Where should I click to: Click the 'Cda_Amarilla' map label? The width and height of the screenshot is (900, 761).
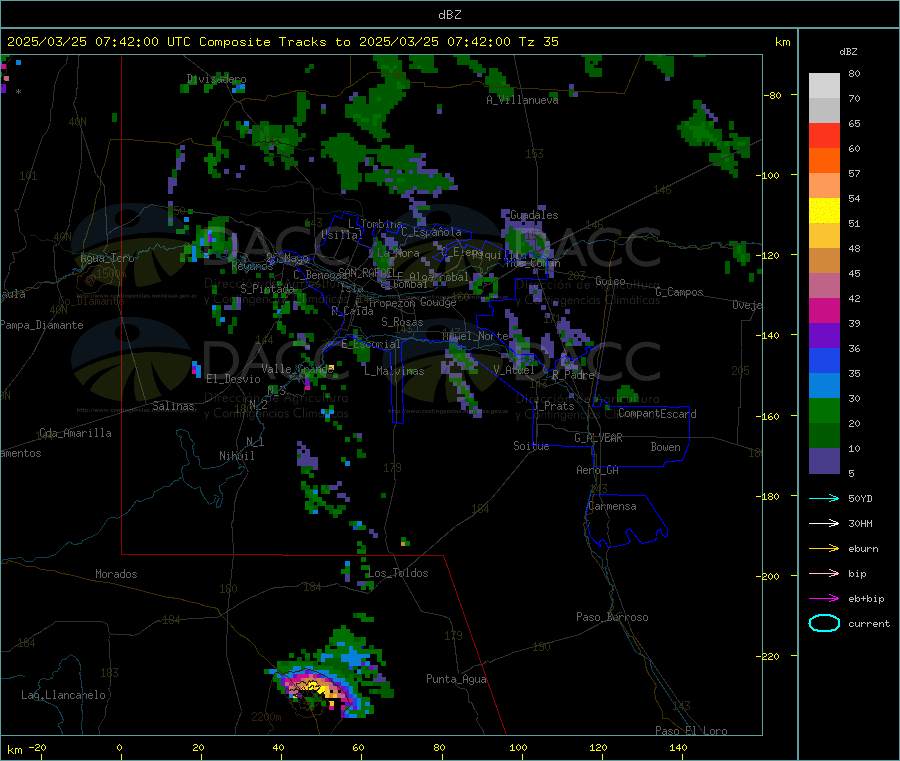(75, 433)
